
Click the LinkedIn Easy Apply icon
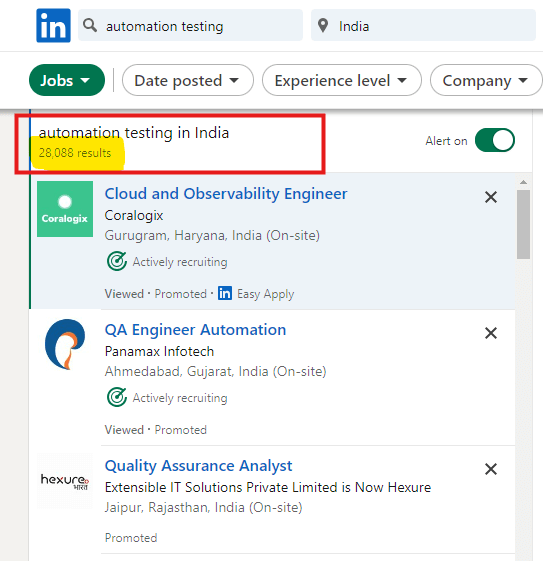(225, 293)
